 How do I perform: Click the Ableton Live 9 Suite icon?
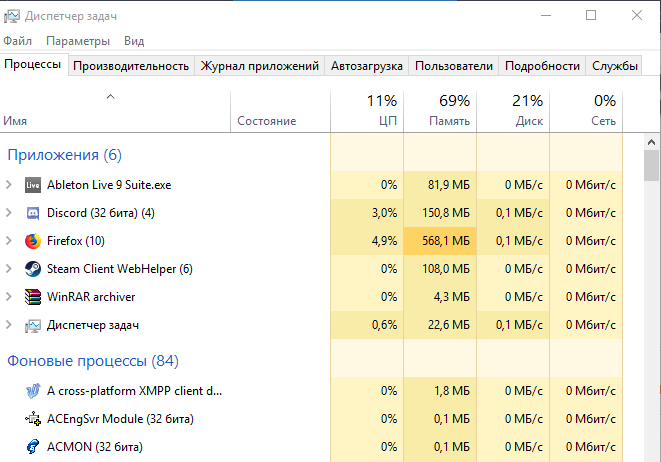click(32, 185)
